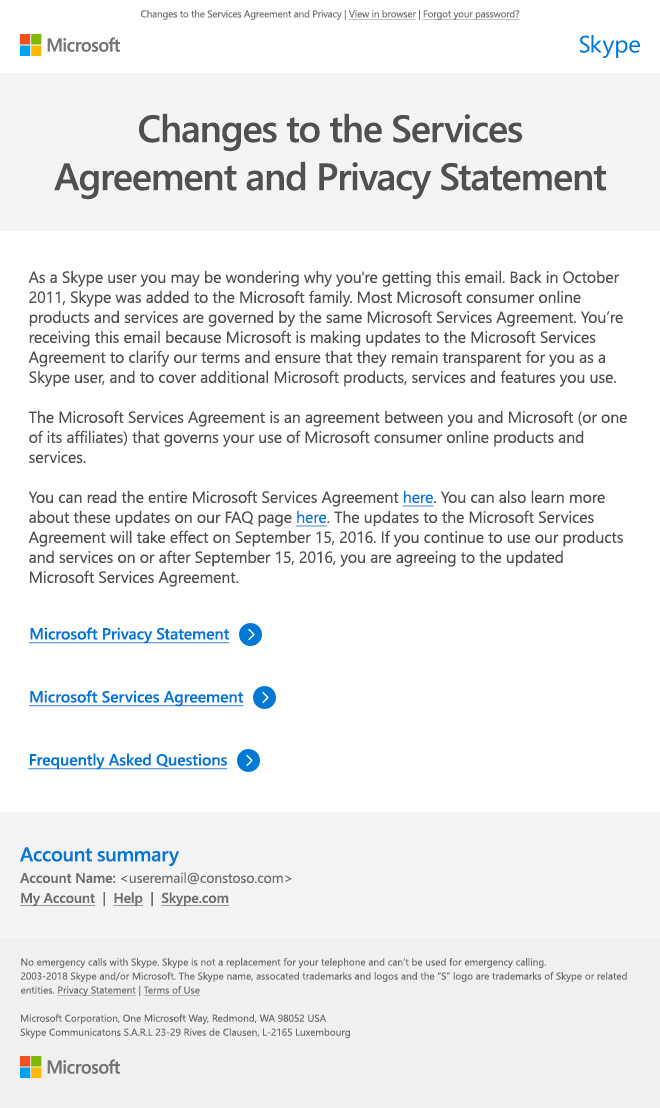Click the Skype logo in the header
Viewport: 660px width, 1108px height.
(609, 45)
